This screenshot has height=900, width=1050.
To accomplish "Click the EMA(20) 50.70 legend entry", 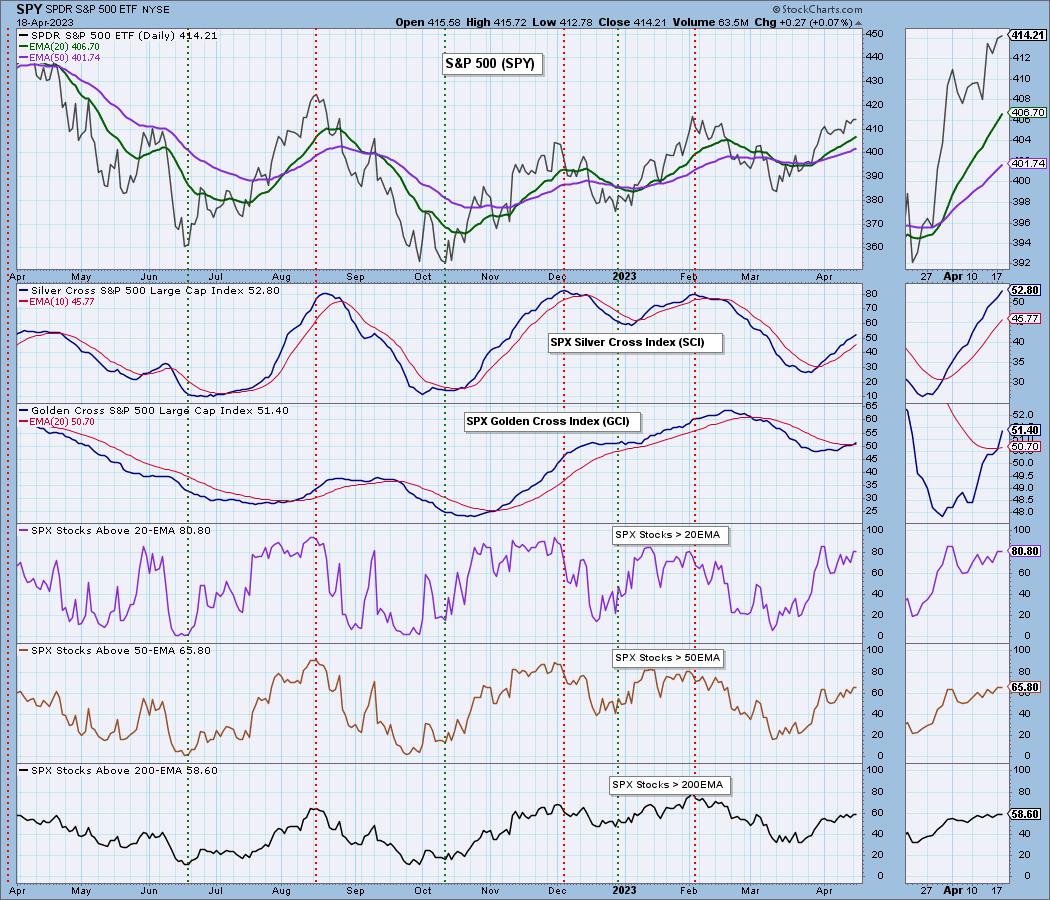I will tap(57, 422).
